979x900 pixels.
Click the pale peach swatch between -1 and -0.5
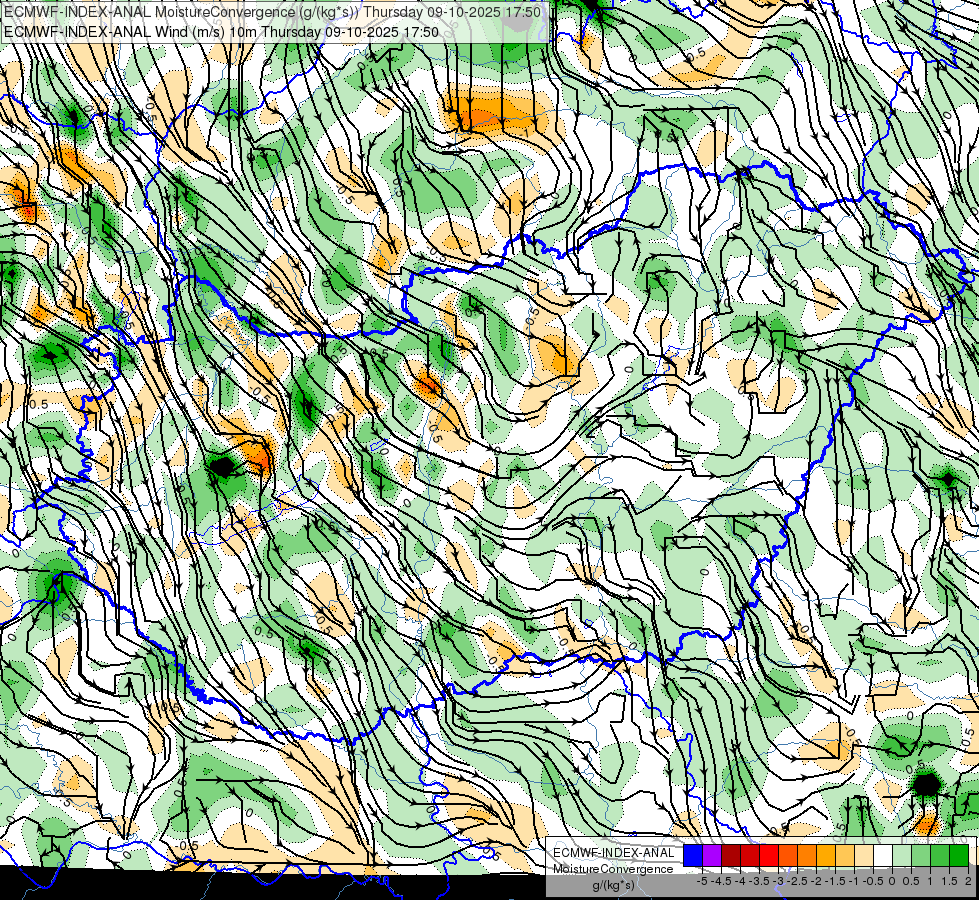pos(864,855)
